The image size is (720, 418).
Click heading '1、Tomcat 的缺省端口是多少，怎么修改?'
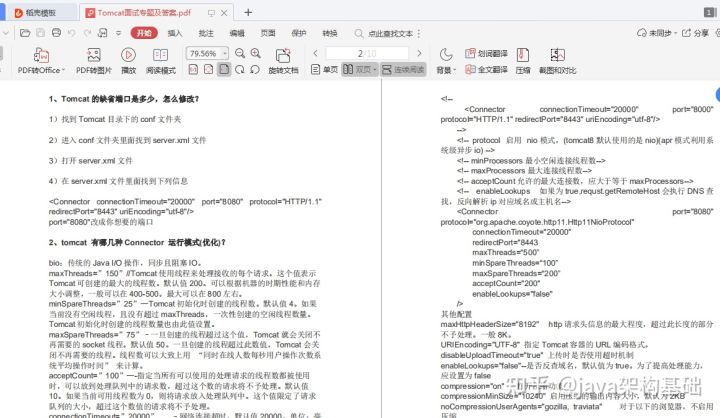[124, 99]
